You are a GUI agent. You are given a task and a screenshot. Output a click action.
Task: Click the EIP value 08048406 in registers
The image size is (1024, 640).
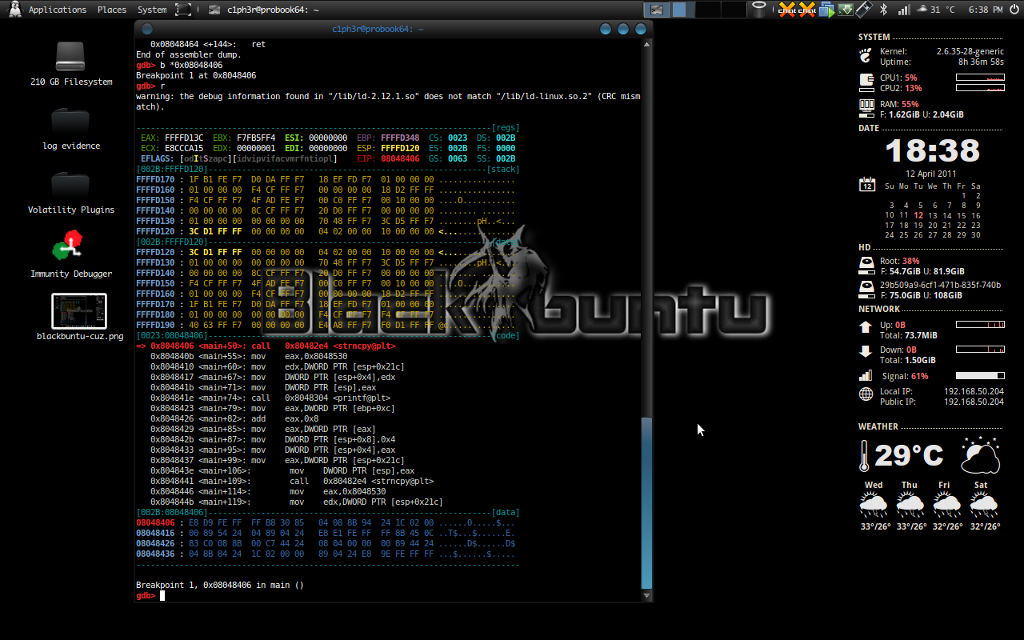(x=400, y=159)
